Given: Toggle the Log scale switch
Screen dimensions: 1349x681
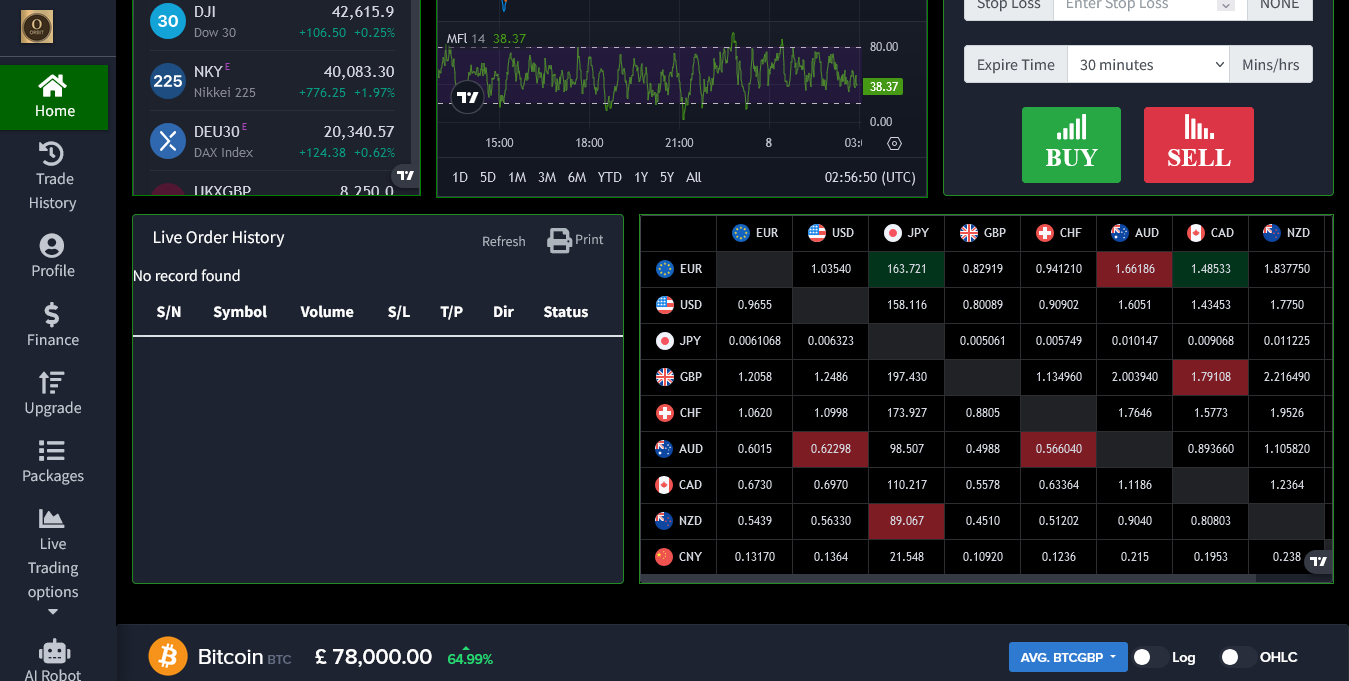Looking at the screenshot, I should click(x=1150, y=657).
